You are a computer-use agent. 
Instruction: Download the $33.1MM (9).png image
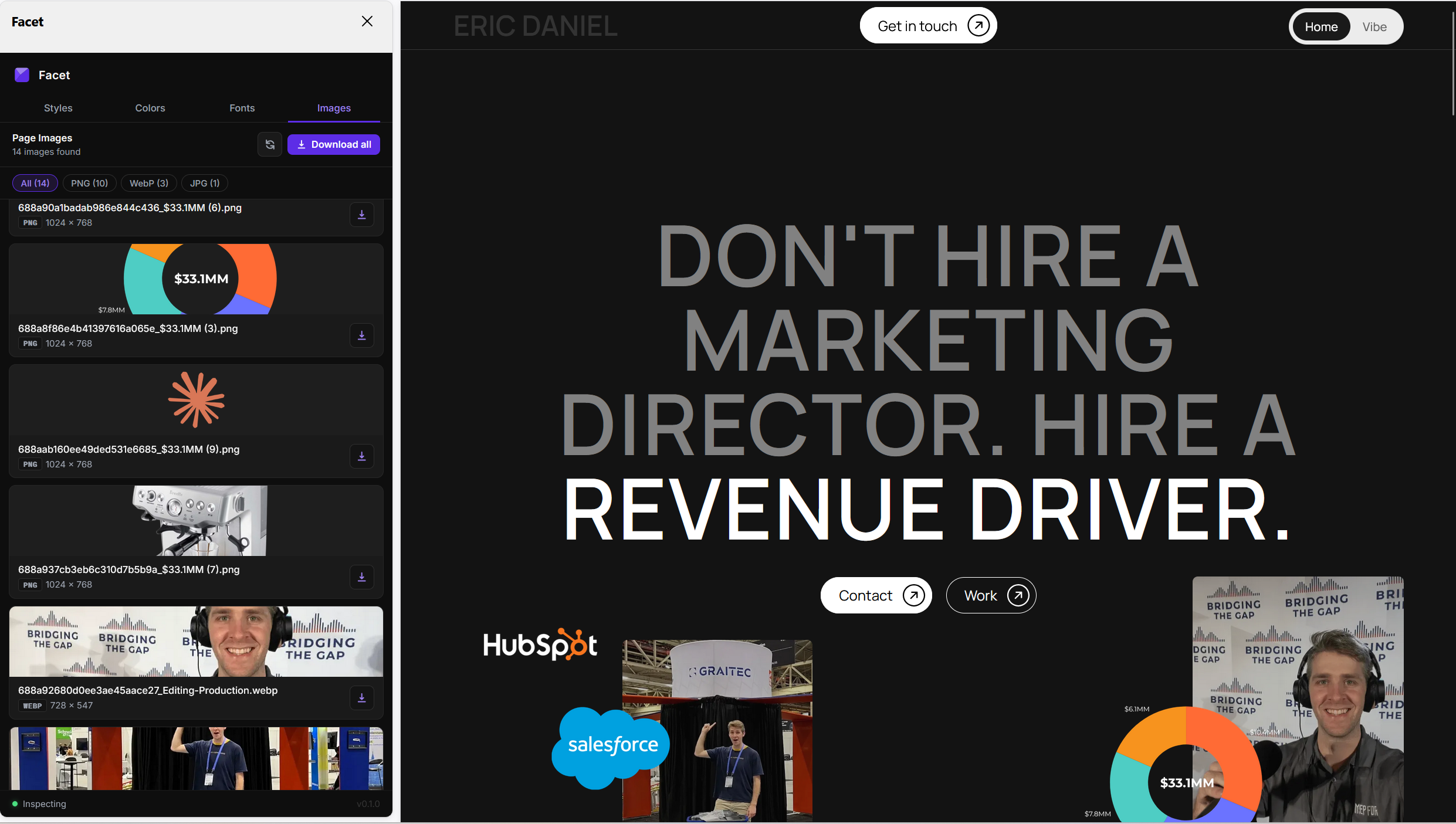click(362, 456)
